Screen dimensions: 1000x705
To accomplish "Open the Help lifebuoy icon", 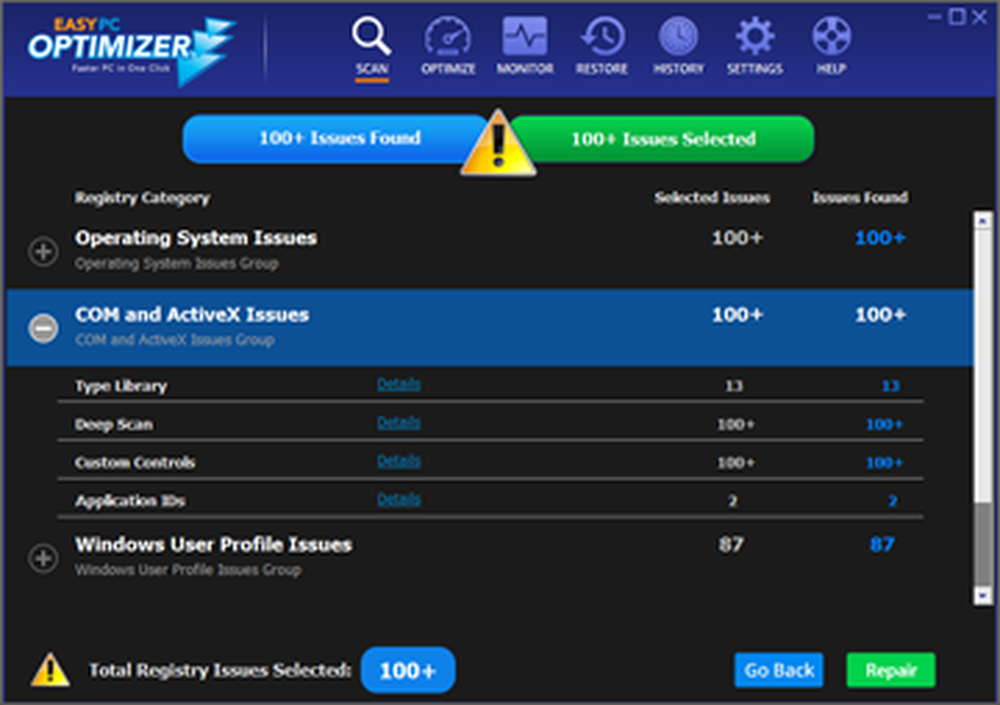I will 831,36.
